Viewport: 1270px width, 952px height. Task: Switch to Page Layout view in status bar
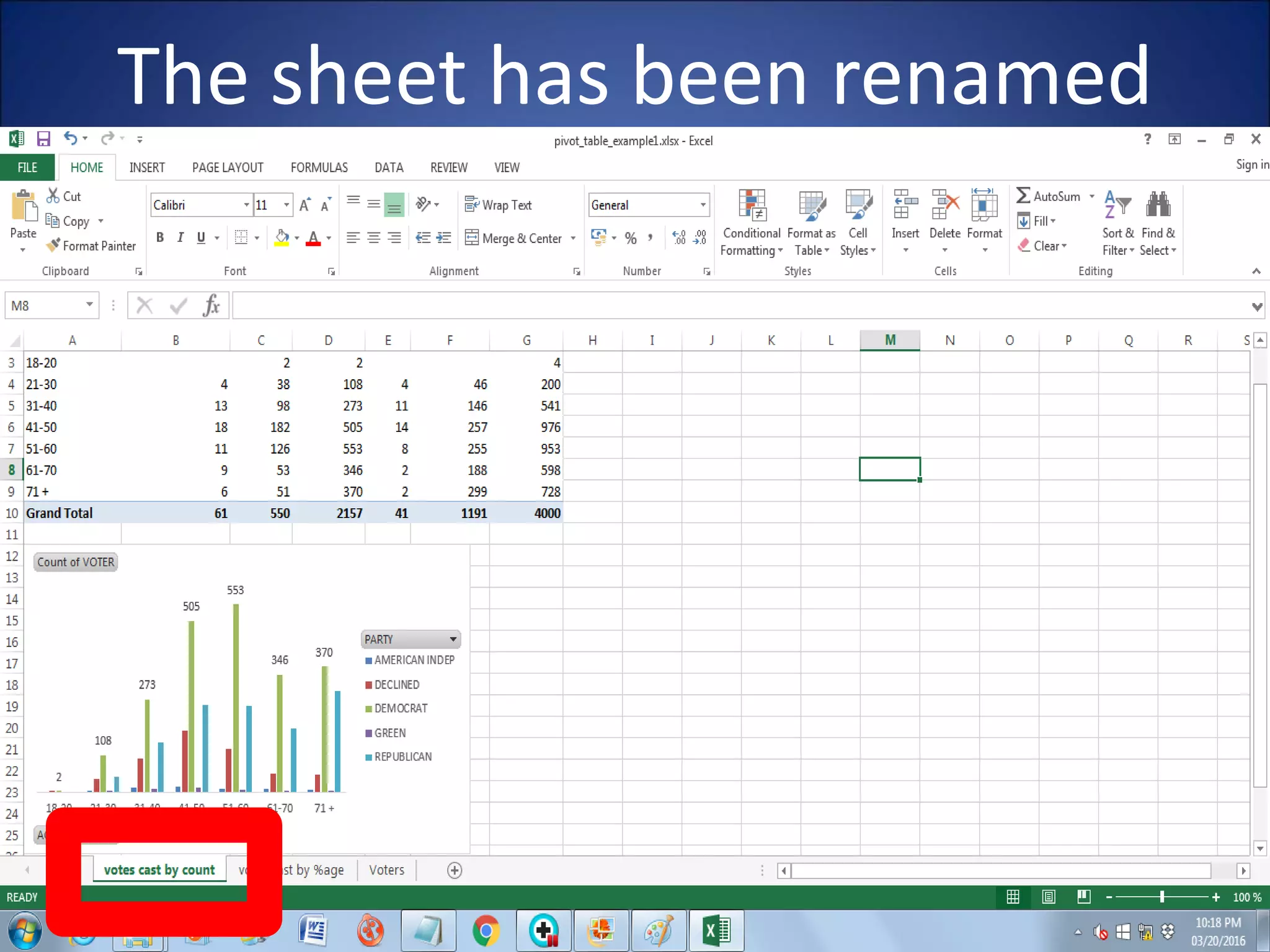coord(1049,897)
